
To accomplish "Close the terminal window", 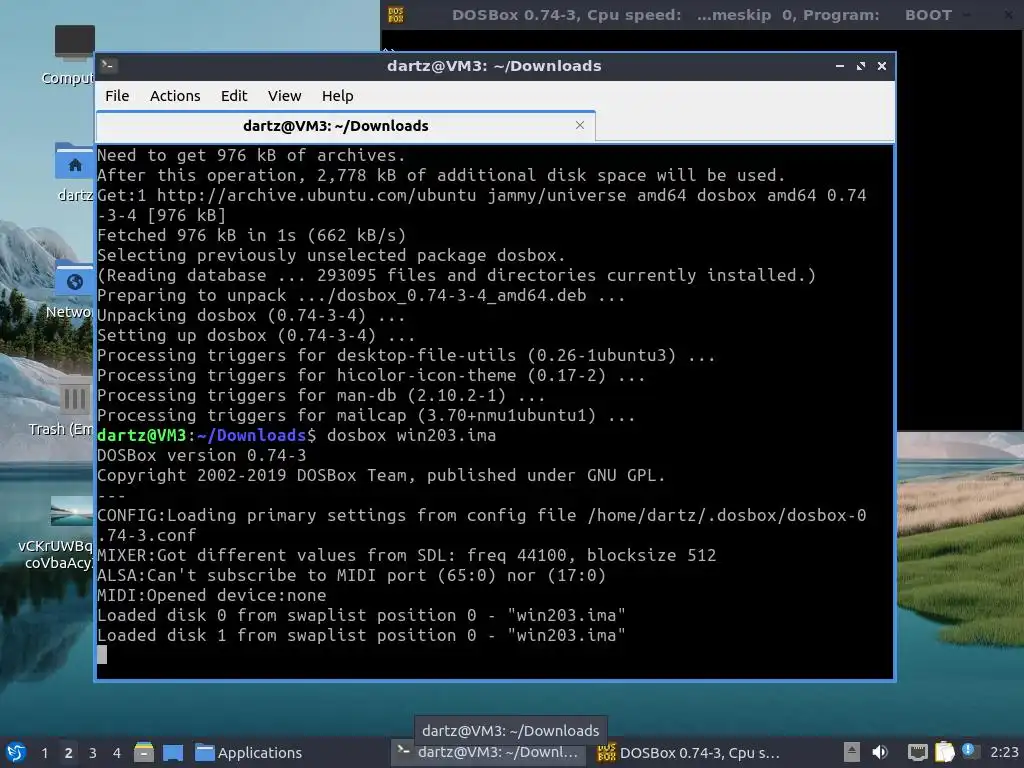I will 882,66.
